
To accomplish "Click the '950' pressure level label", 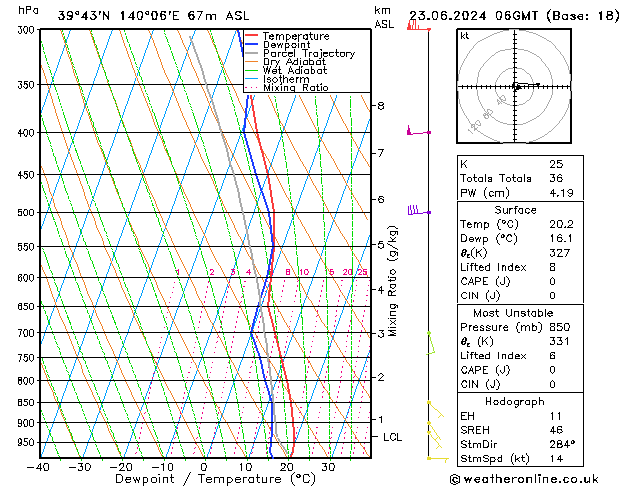I will pos(28,442).
